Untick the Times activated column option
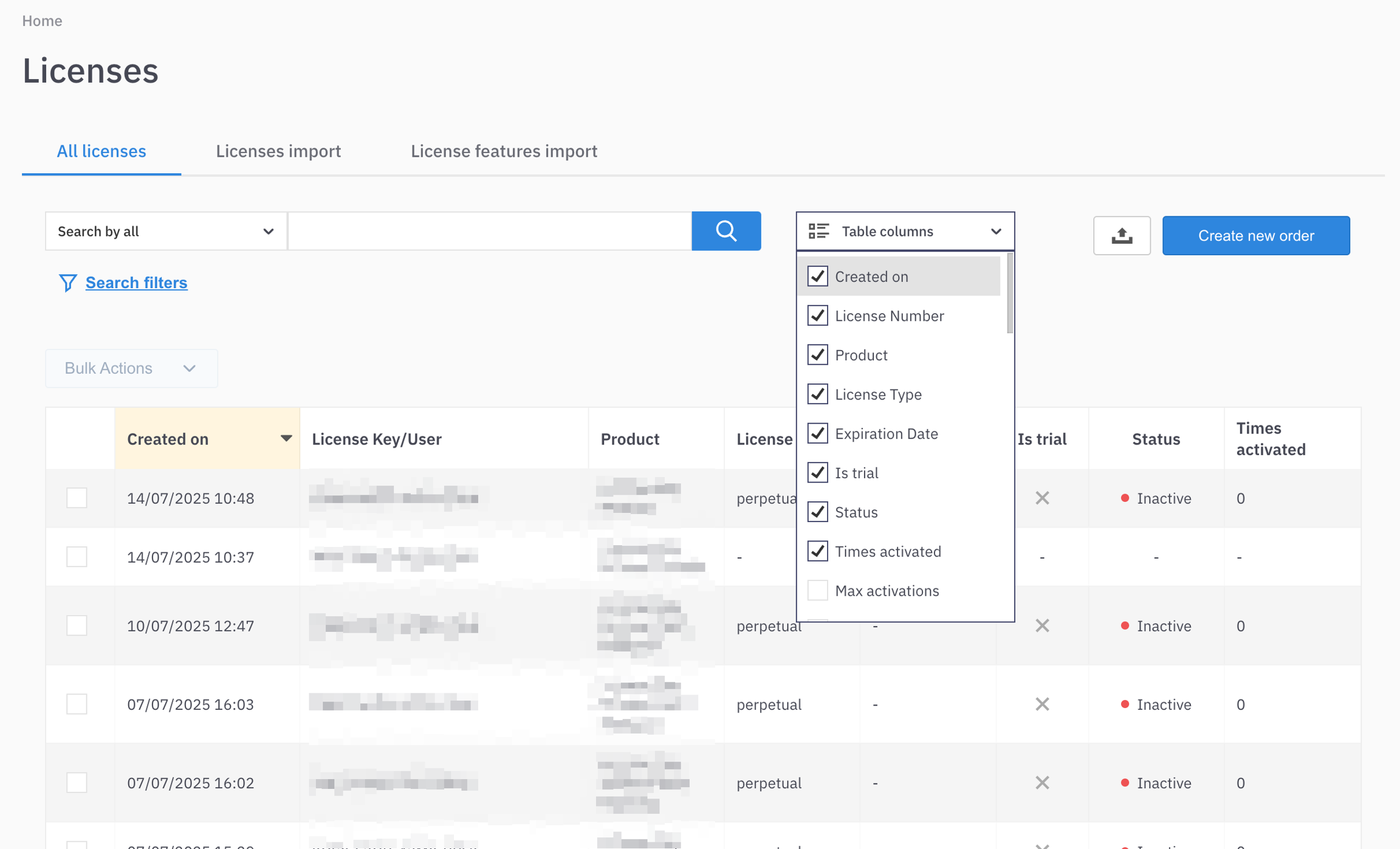Image resolution: width=1400 pixels, height=849 pixels. (817, 551)
